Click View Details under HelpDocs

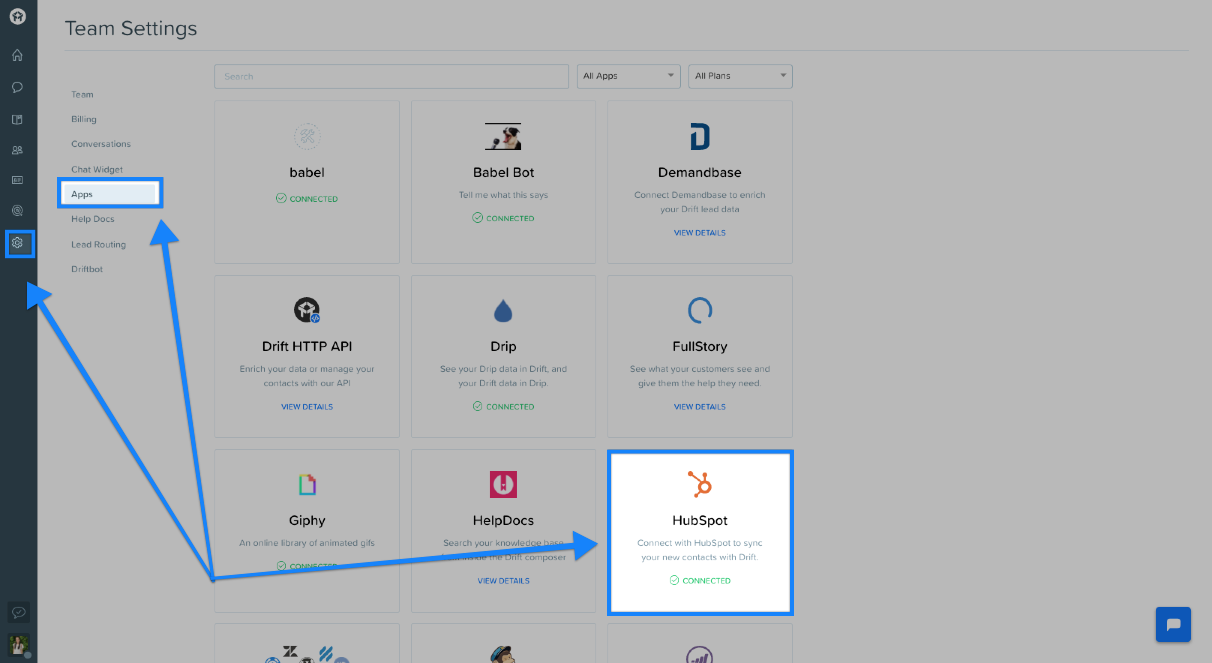tap(503, 581)
